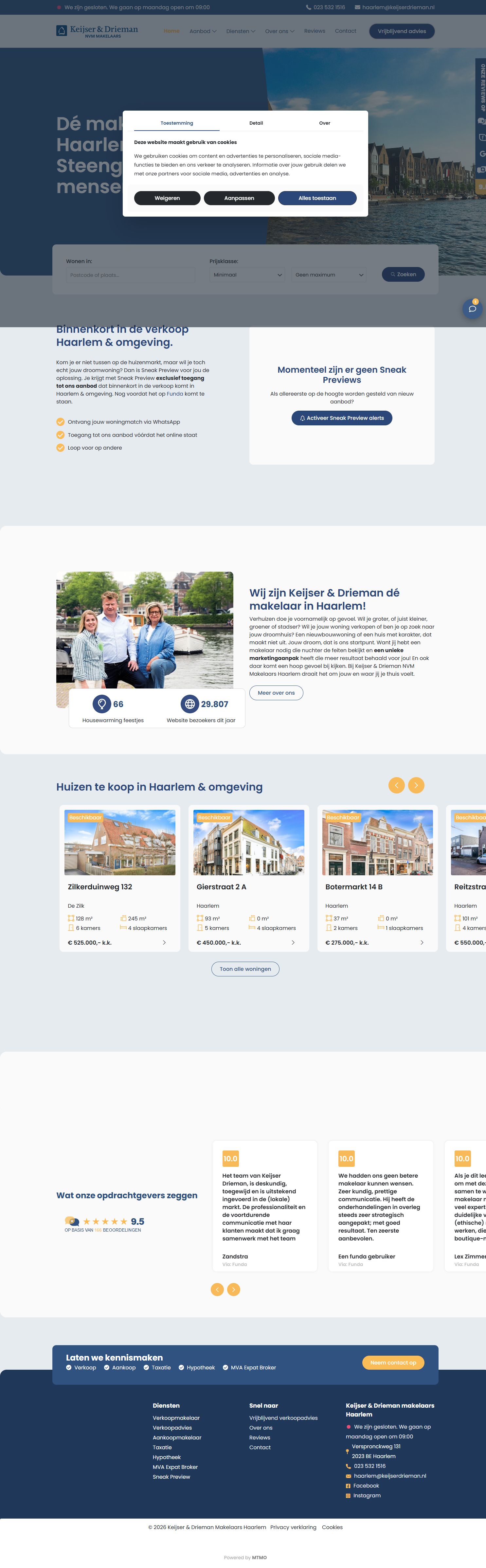Click the housewarming pin icon beside 66
This screenshot has width=486, height=1568.
pos(102,704)
